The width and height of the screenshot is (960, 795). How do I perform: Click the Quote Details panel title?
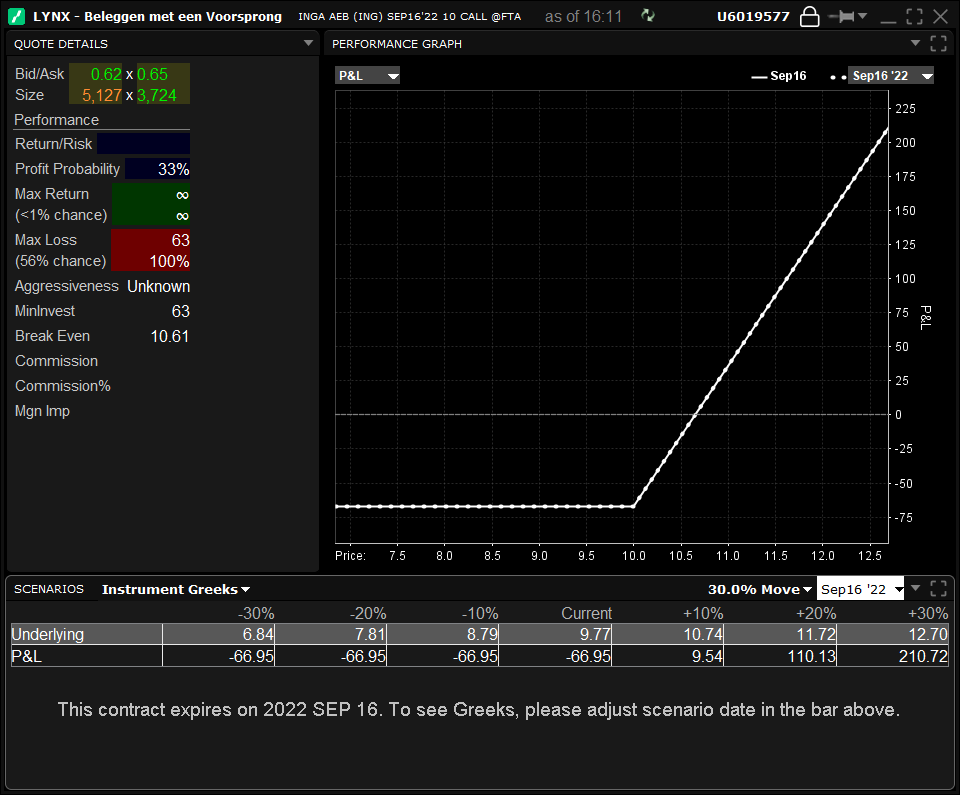tap(61, 44)
